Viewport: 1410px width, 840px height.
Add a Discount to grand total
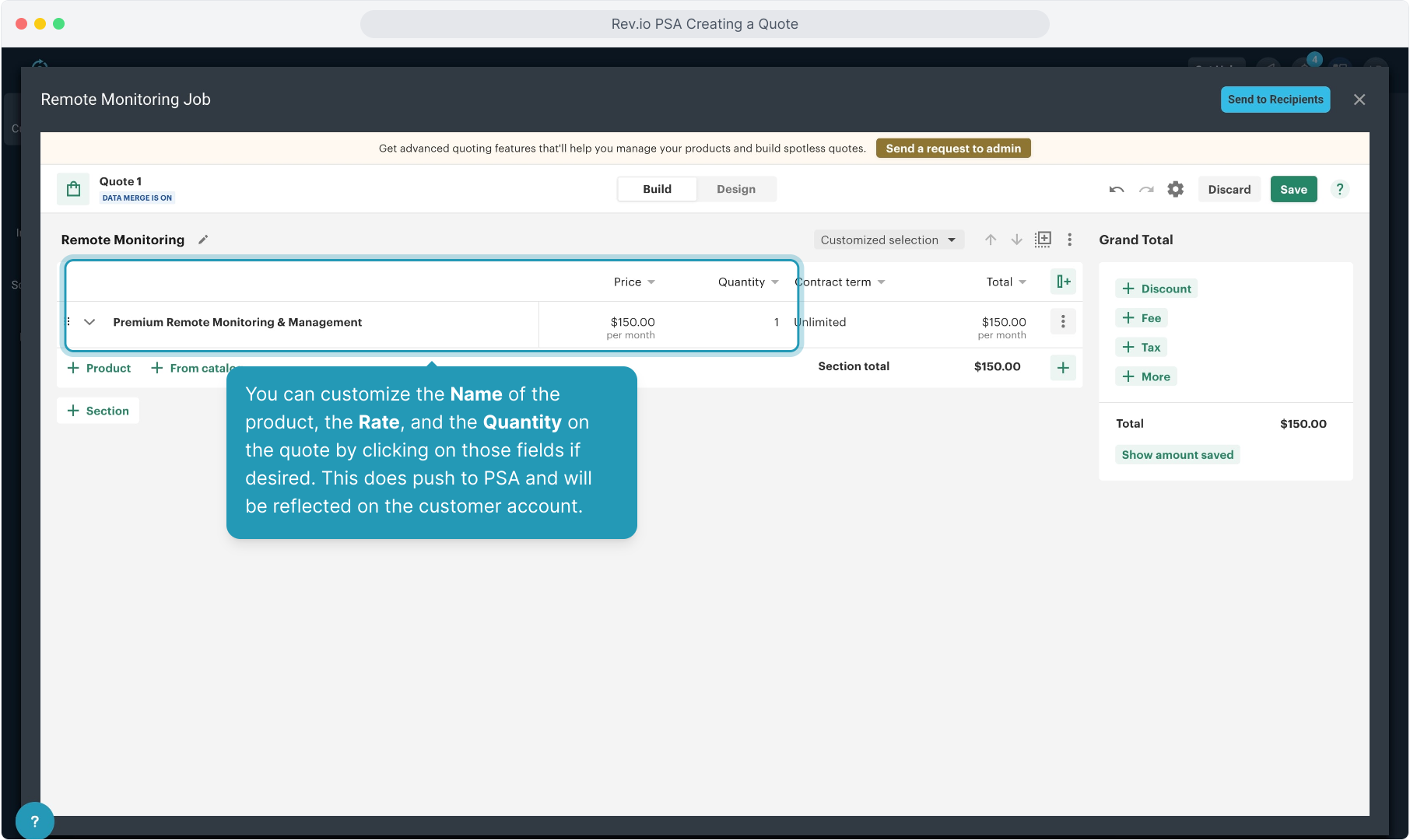click(1156, 289)
